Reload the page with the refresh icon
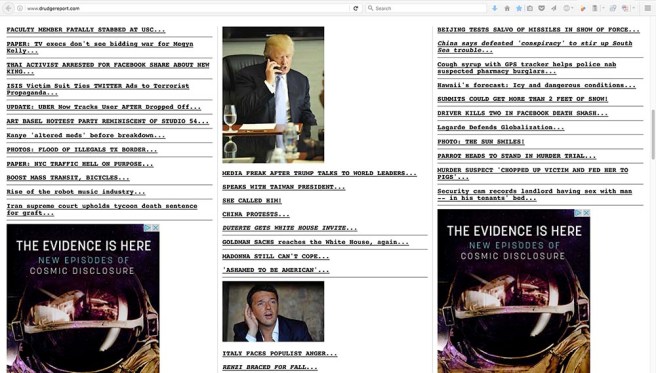Image resolution: width=656 pixels, height=373 pixels. [356, 8]
